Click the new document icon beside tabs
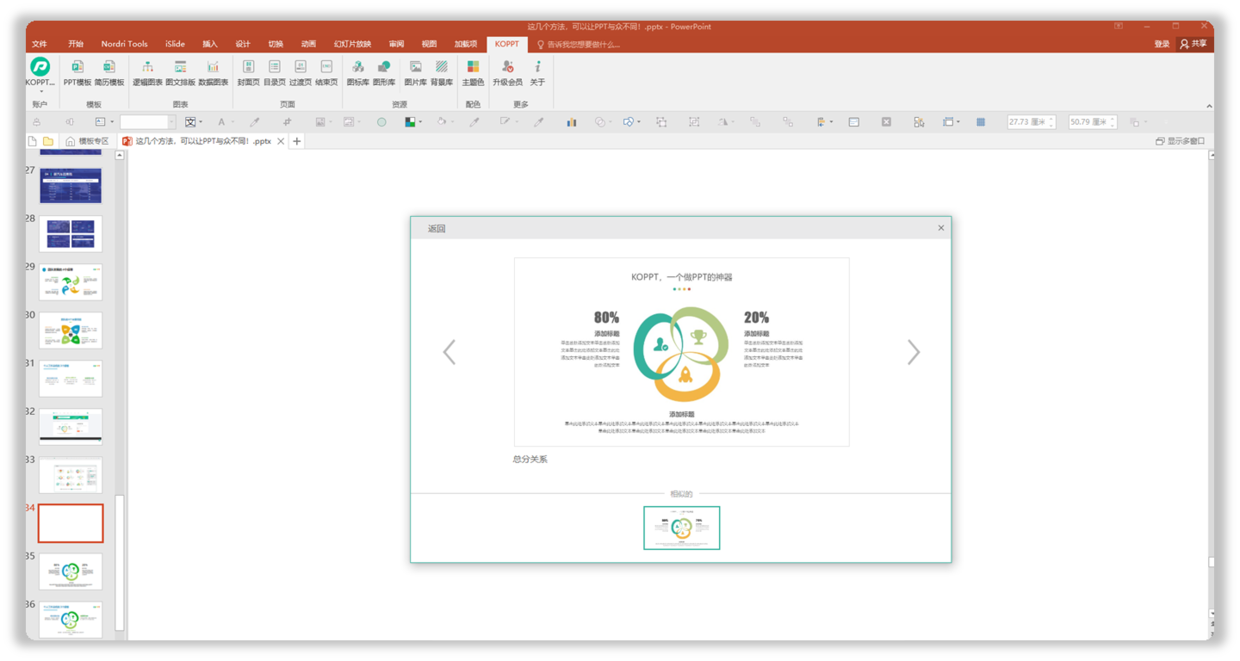This screenshot has height=661, width=1240. (x=33, y=141)
